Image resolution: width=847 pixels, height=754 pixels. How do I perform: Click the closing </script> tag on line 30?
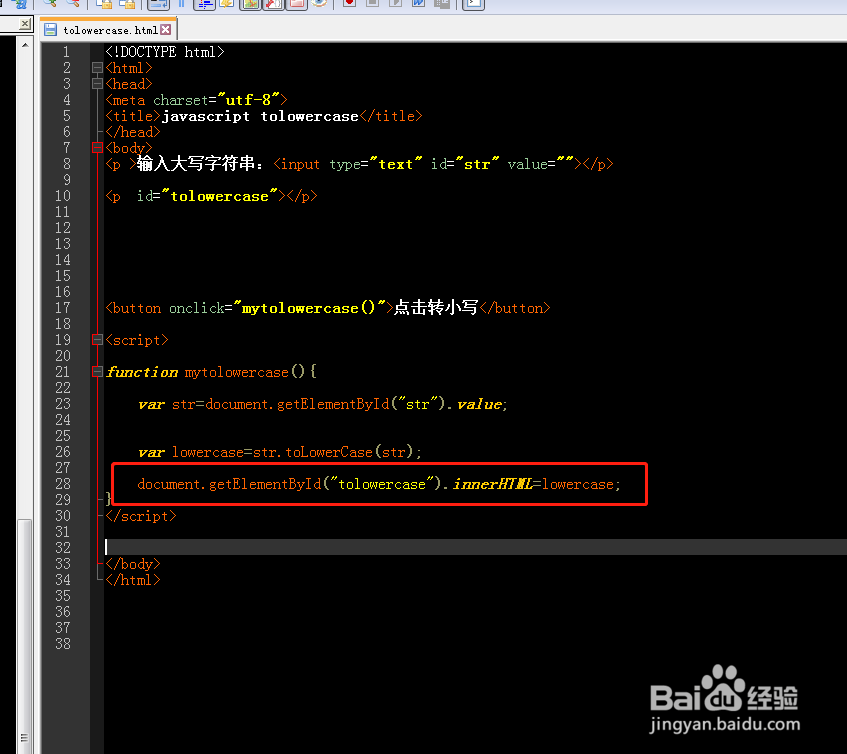(x=140, y=516)
